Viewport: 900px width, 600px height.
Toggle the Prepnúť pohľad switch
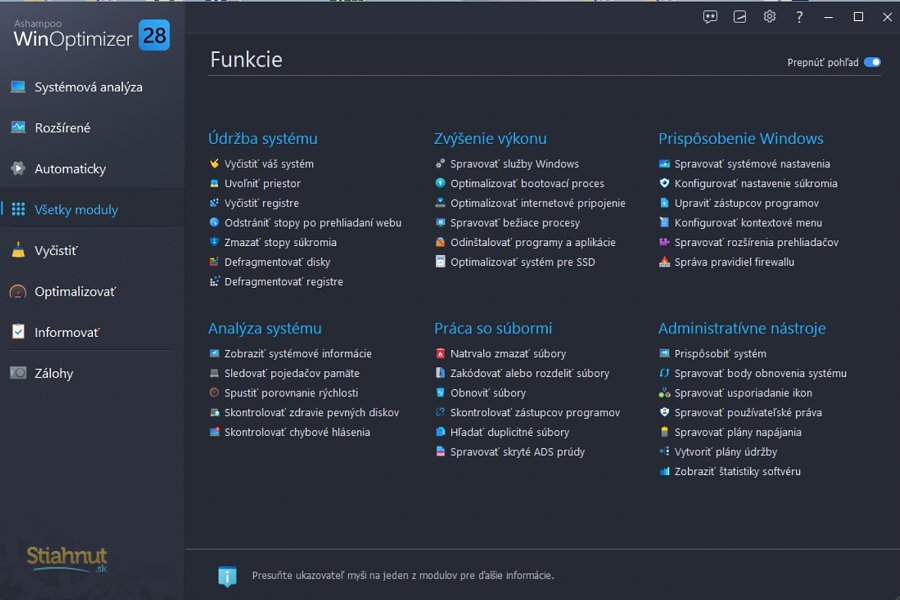pyautogui.click(x=872, y=62)
